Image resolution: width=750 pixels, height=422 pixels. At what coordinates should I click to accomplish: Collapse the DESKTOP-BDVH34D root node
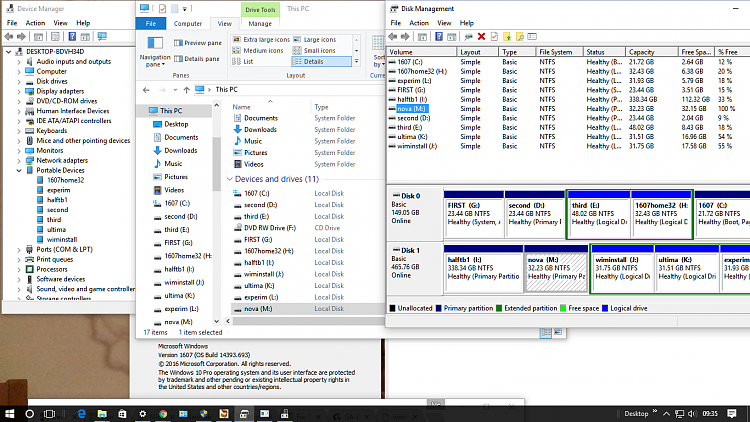[x=9, y=52]
